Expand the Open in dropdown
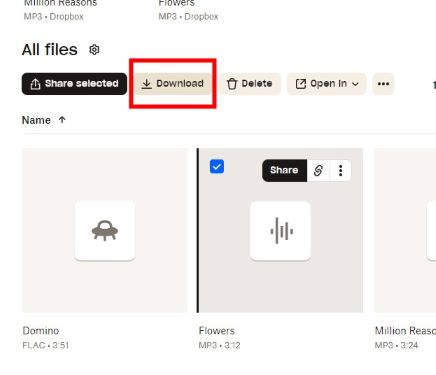436x375 pixels. 327,84
